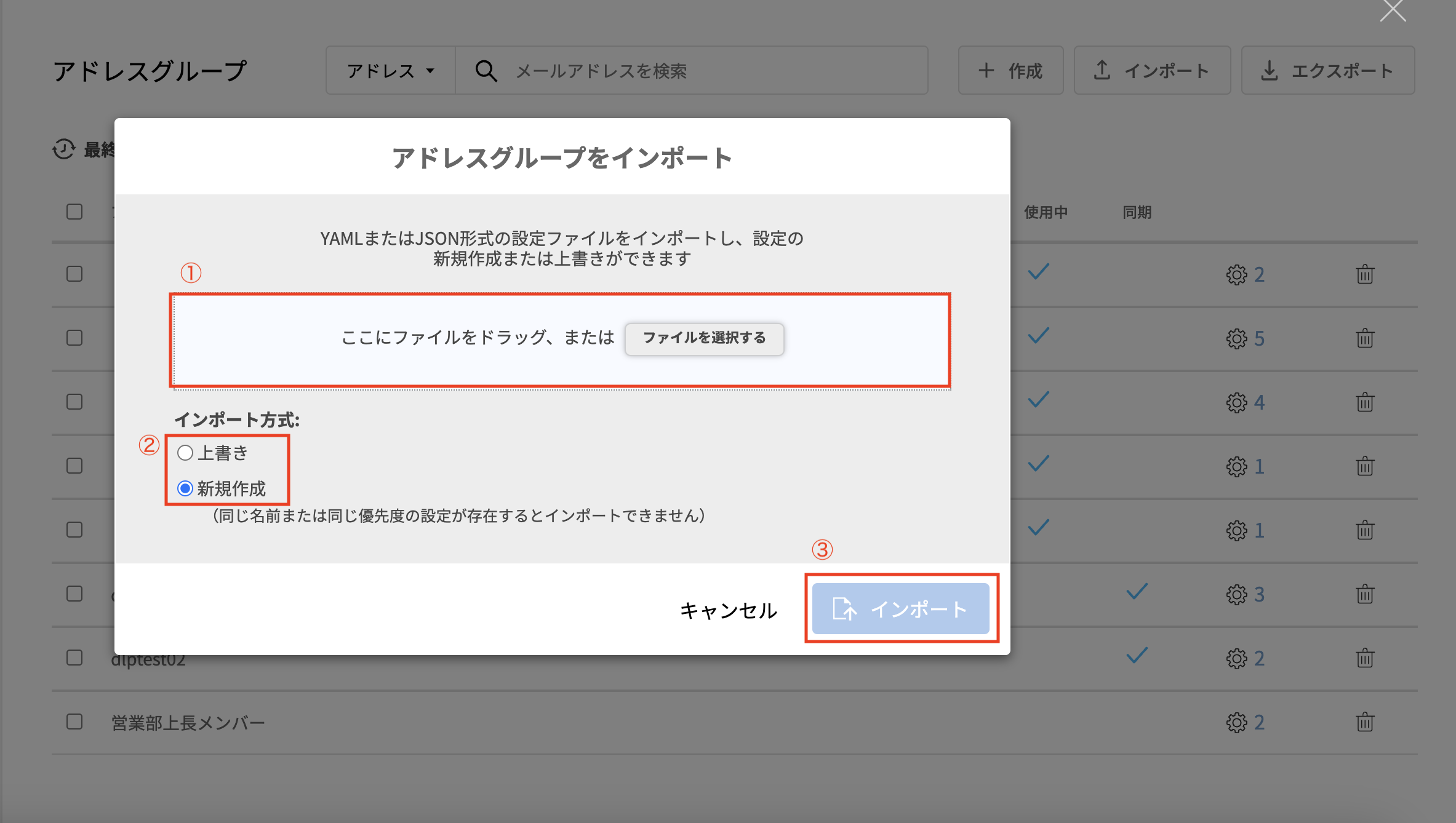Click the 同期 checkmark in gear 3 row
Image resolution: width=1456 pixels, height=823 pixels.
coord(1137,592)
